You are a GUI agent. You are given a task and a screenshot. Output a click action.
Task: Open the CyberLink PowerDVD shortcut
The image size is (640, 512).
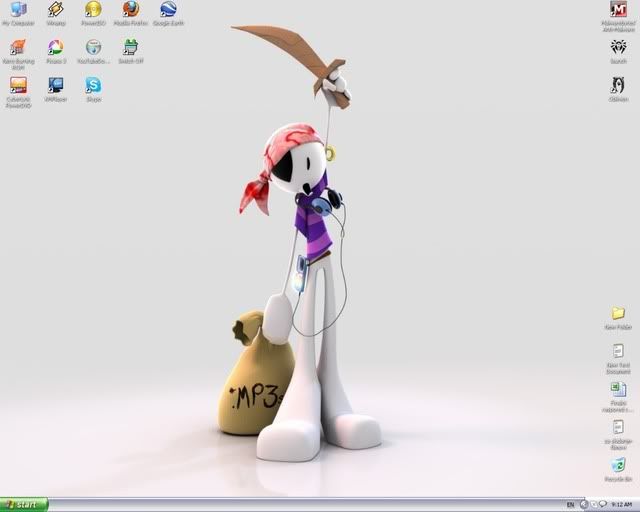(x=18, y=86)
